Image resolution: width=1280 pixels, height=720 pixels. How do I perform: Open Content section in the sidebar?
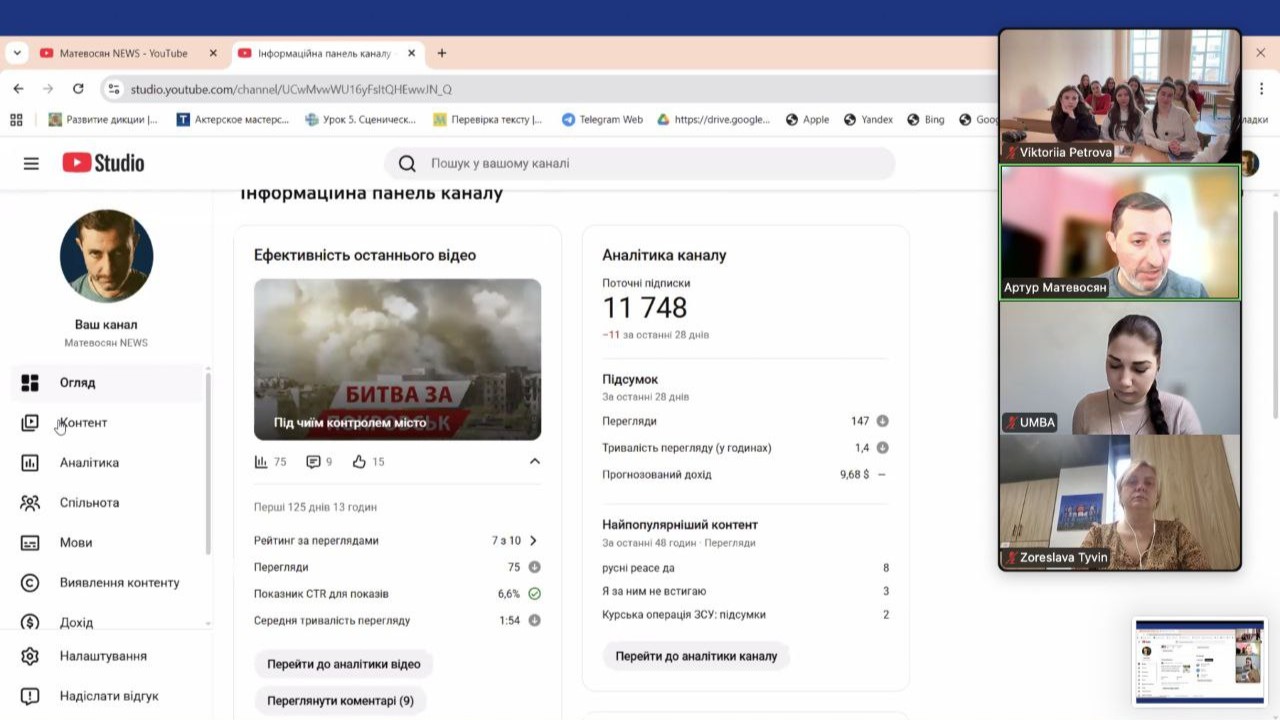tap(83, 423)
